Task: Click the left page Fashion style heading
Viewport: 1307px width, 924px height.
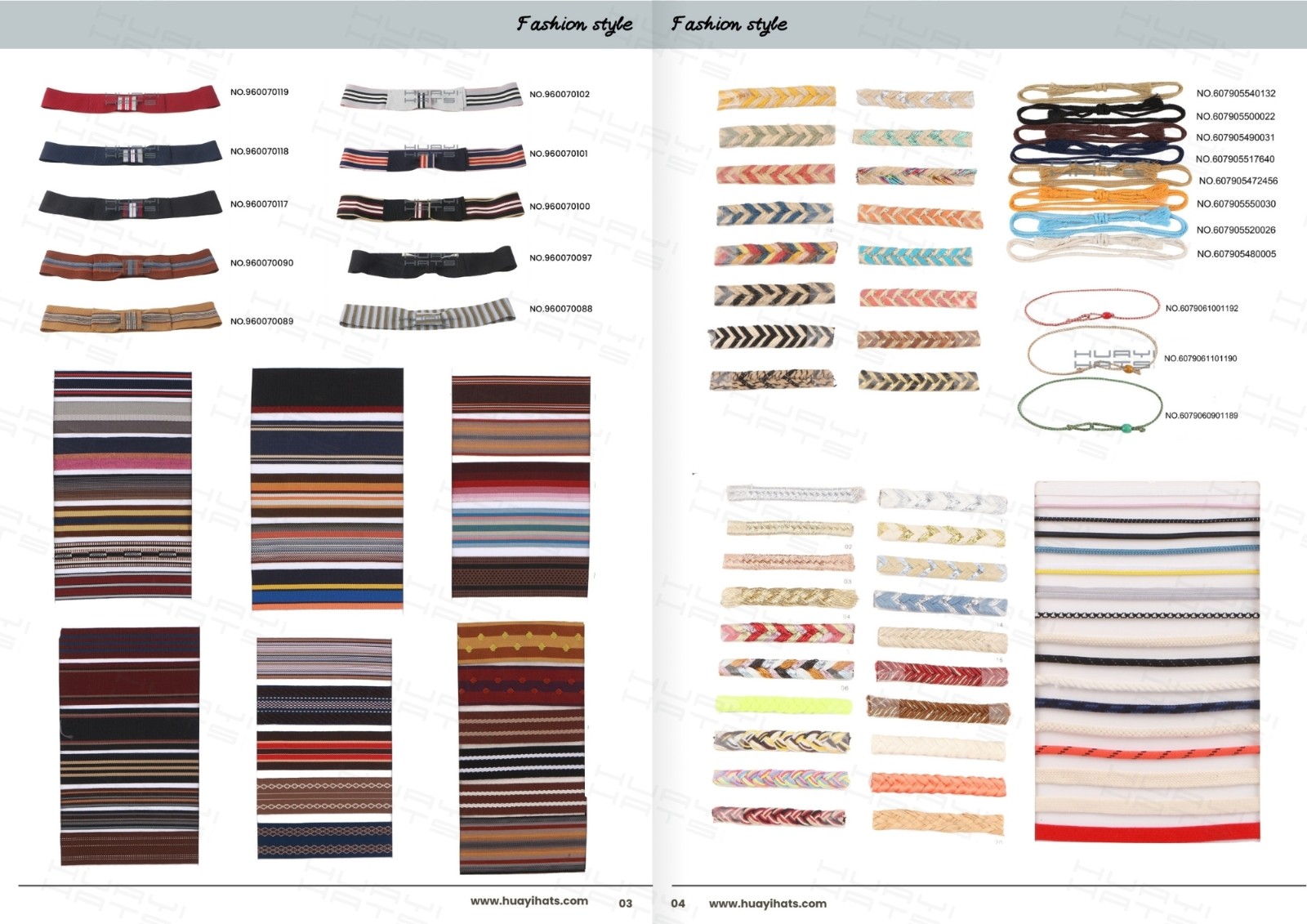Action: point(574,25)
